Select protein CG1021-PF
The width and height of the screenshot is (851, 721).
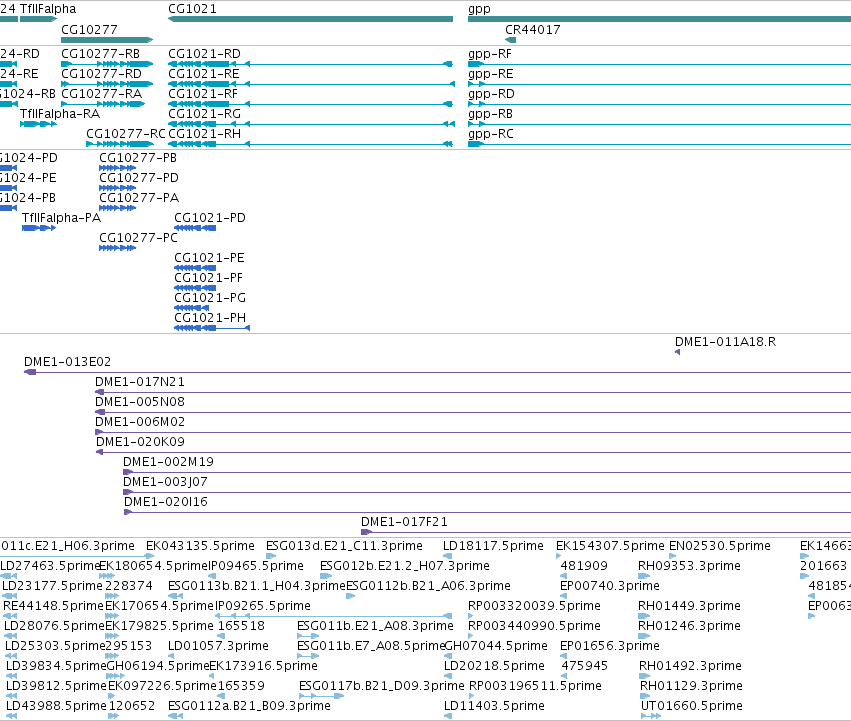coord(195,288)
